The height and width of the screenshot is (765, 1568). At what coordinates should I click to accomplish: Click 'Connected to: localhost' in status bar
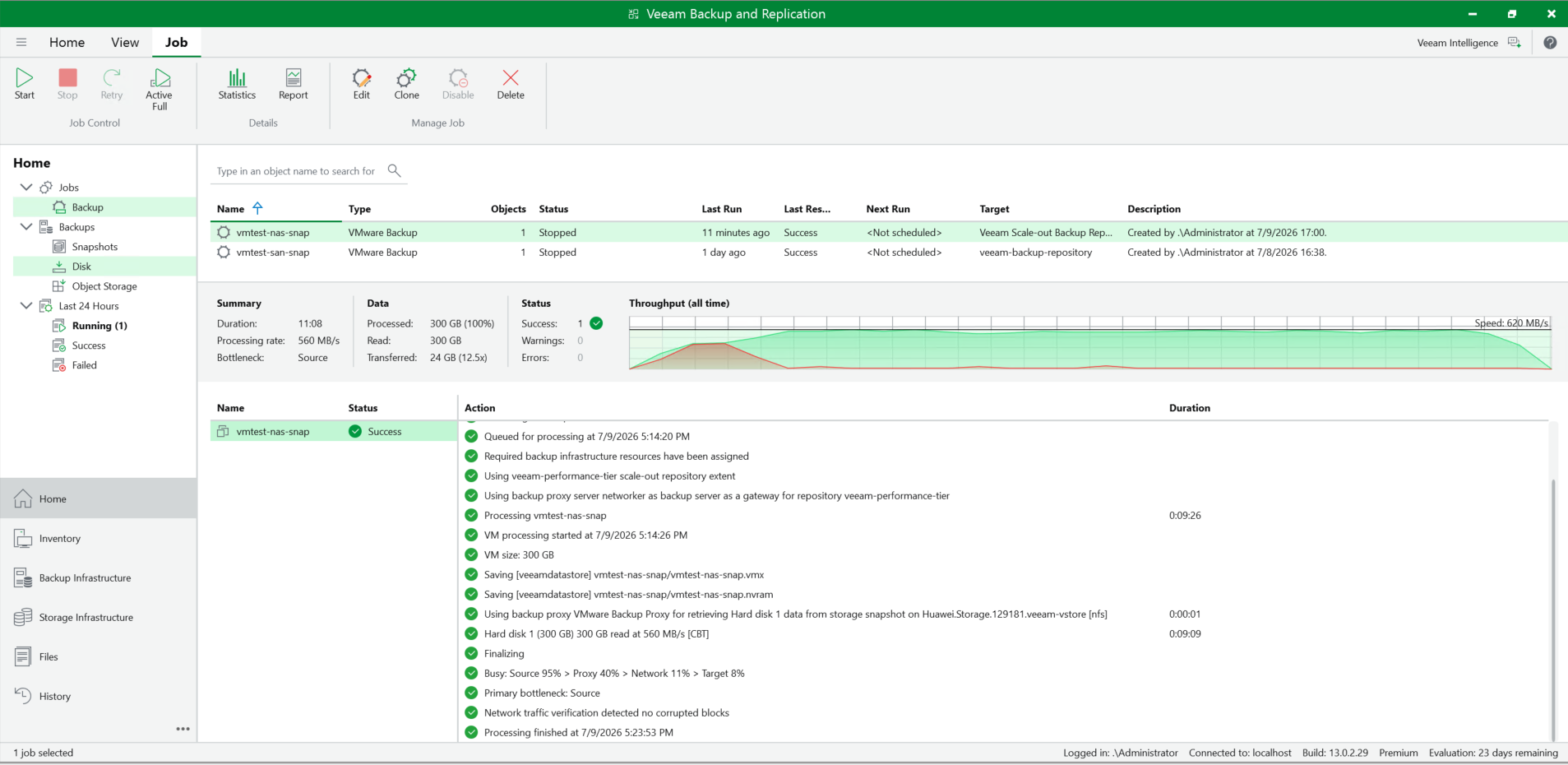pos(1240,753)
